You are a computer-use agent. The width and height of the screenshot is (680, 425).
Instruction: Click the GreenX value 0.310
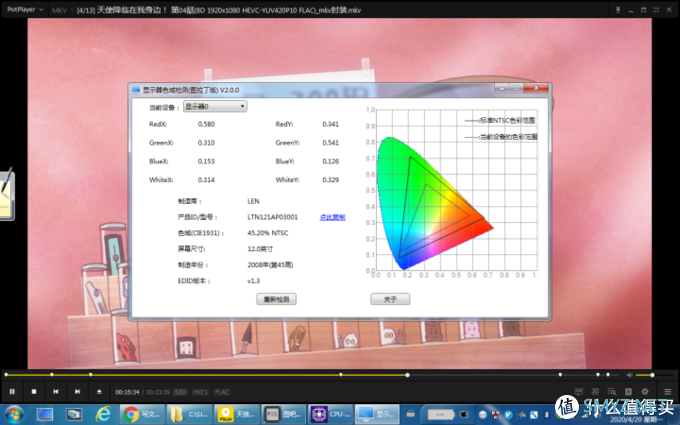pyautogui.click(x=206, y=143)
